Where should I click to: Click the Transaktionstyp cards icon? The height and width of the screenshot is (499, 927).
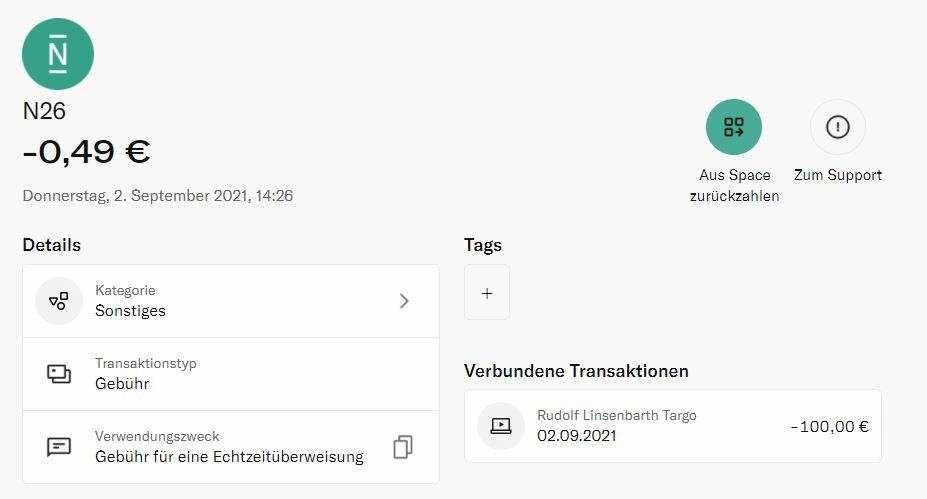click(59, 374)
